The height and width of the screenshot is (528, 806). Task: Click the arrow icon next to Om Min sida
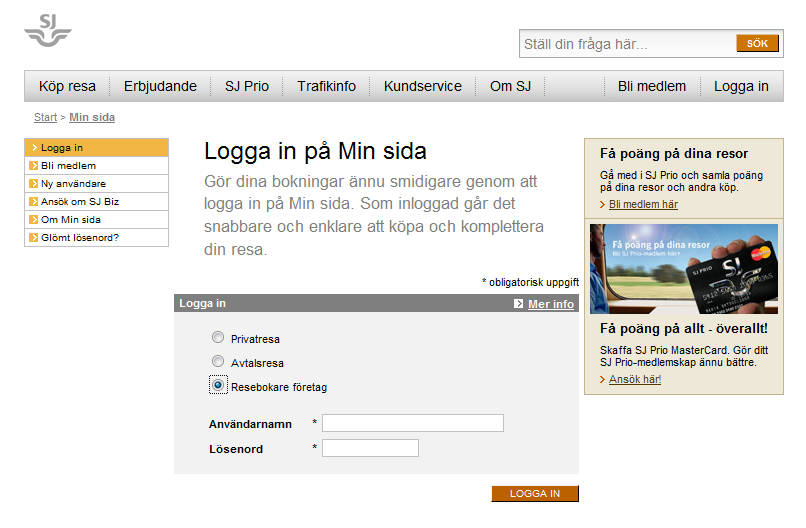(33, 220)
